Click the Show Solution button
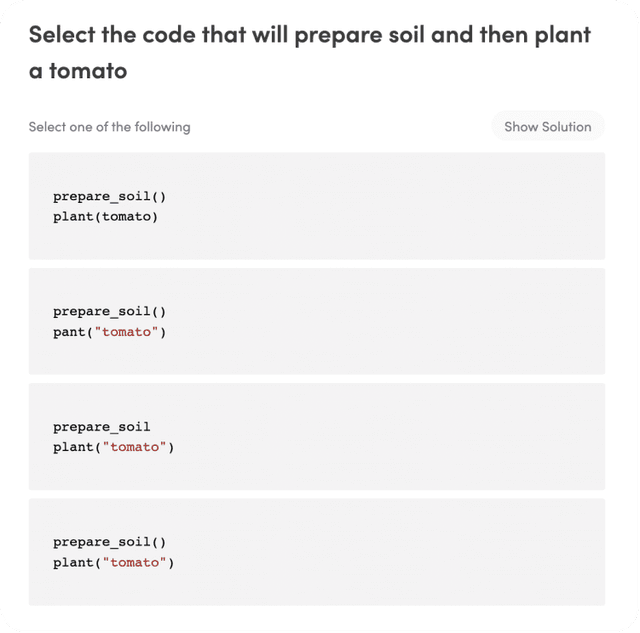 coord(547,127)
